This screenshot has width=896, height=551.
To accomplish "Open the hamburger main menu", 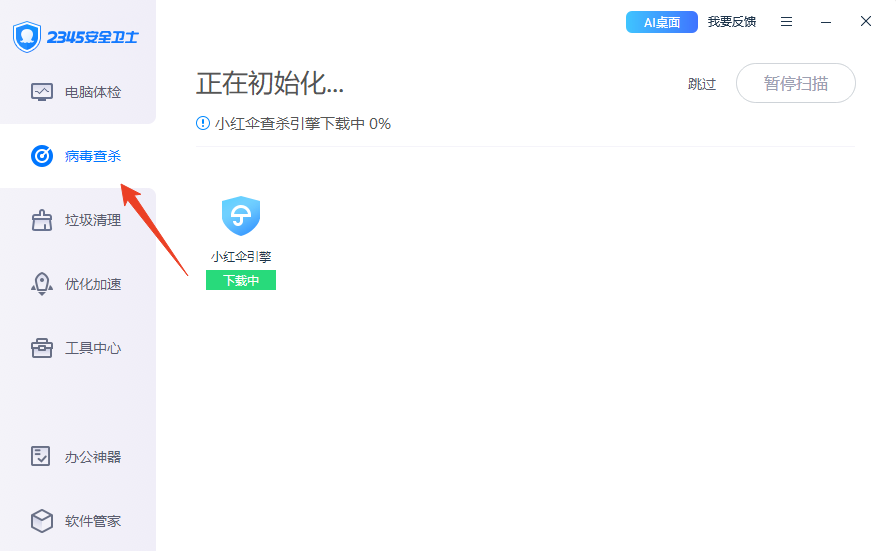I will point(786,22).
